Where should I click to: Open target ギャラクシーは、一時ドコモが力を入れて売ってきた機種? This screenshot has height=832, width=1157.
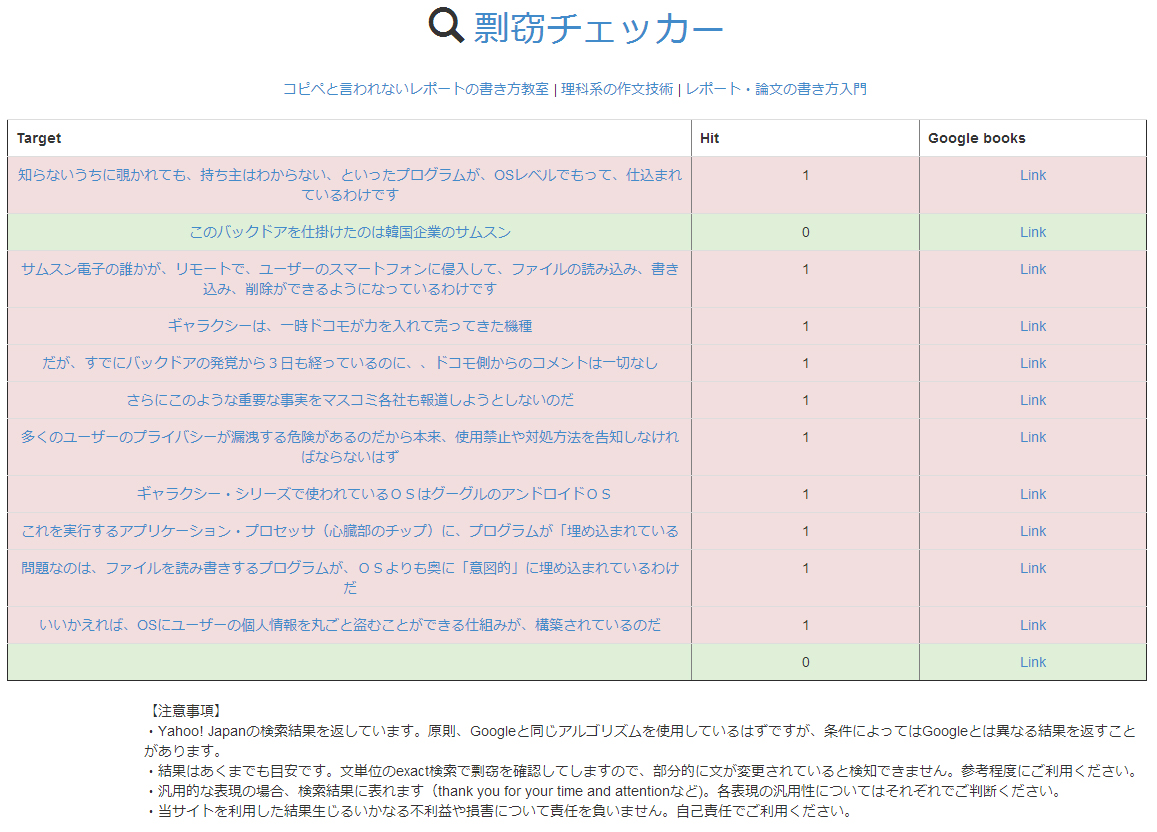[x=350, y=326]
